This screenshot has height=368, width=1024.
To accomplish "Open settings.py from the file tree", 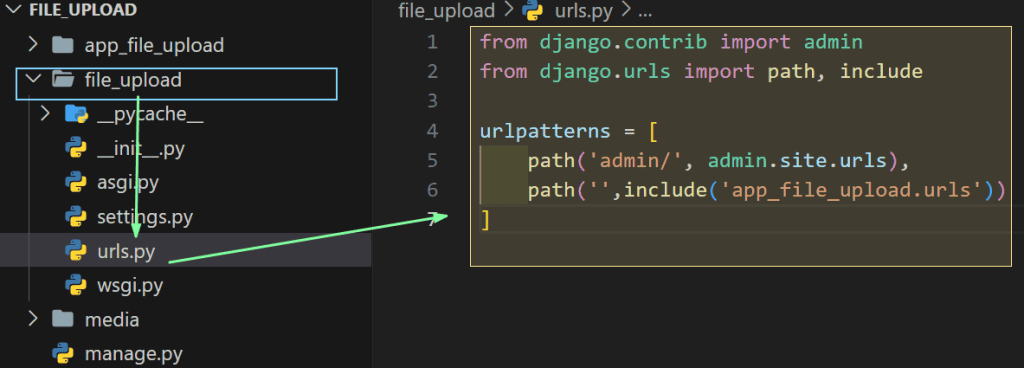I will tap(144, 217).
